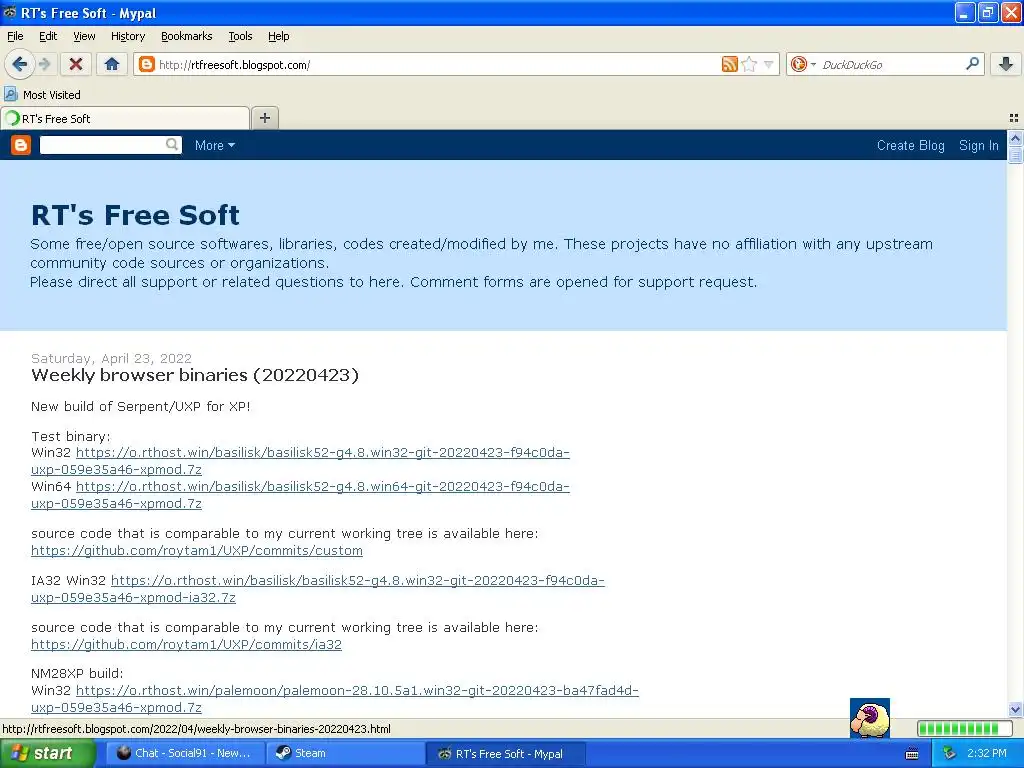Click the Blogger logo in the navbar
The image size is (1024, 768).
point(21,145)
